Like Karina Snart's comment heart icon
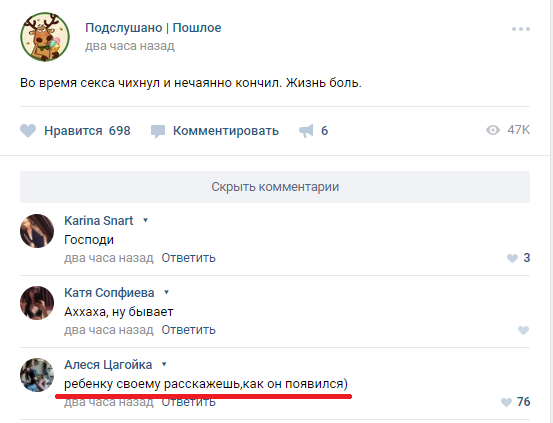Image resolution: width=553 pixels, height=423 pixels. (512, 258)
